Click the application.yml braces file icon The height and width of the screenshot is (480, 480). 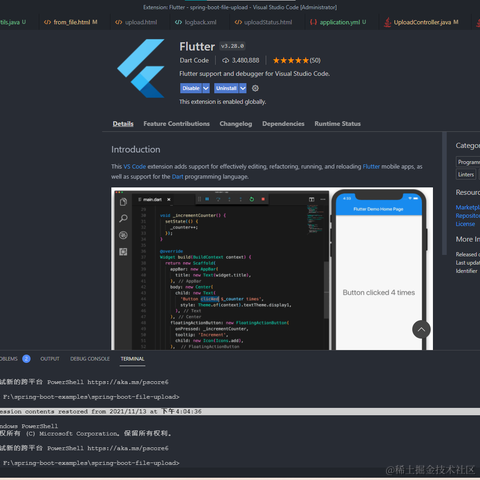313,22
